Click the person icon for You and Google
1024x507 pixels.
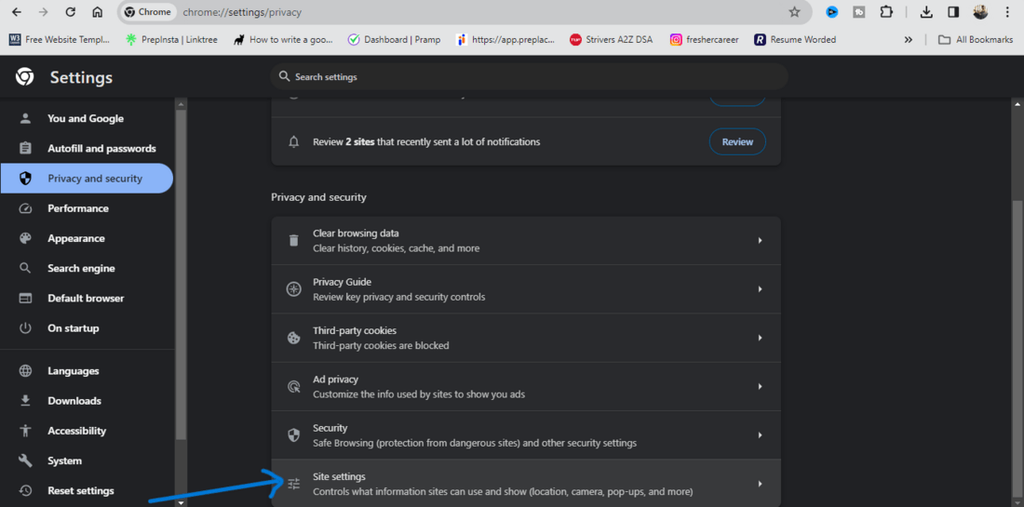click(x=25, y=118)
